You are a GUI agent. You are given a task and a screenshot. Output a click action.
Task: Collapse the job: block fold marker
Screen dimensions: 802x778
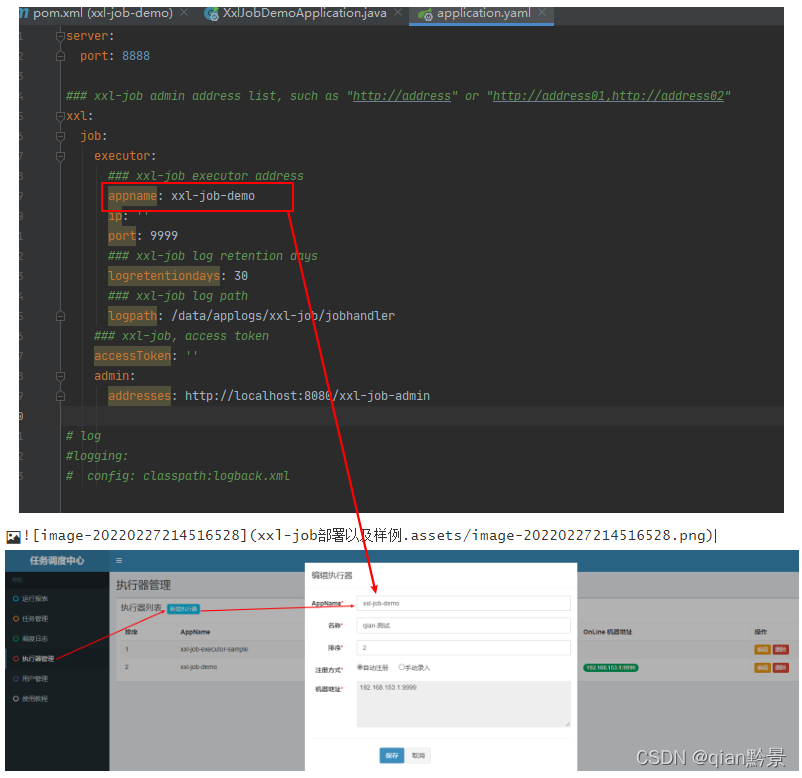point(60,136)
